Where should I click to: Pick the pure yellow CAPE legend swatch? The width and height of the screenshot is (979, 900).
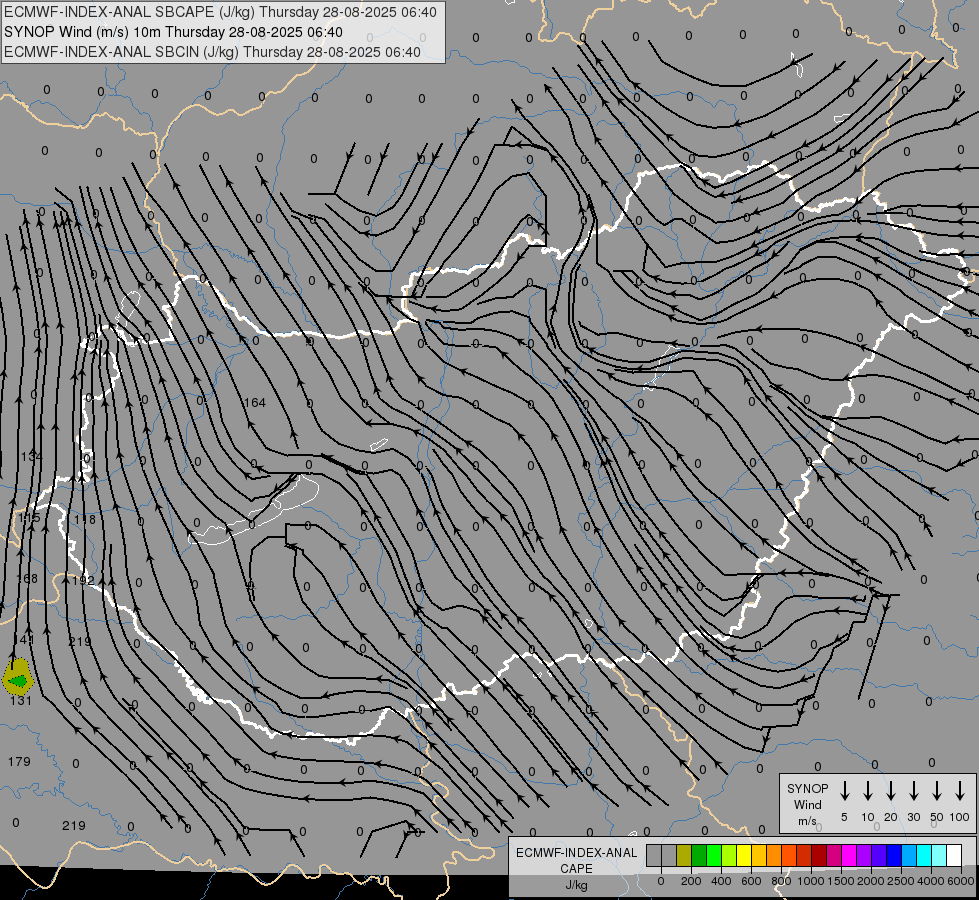click(744, 855)
